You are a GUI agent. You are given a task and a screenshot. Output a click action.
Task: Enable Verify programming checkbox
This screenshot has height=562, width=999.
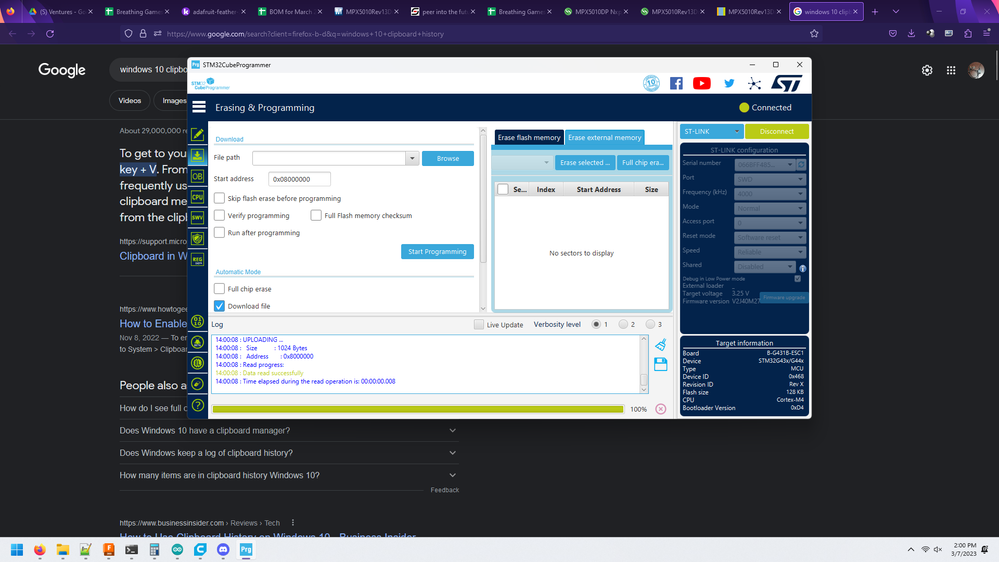click(x=219, y=215)
